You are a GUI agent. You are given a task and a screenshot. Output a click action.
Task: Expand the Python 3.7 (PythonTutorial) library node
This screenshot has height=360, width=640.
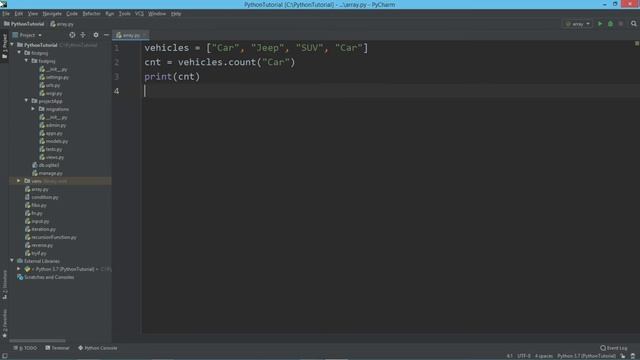[x=19, y=269]
